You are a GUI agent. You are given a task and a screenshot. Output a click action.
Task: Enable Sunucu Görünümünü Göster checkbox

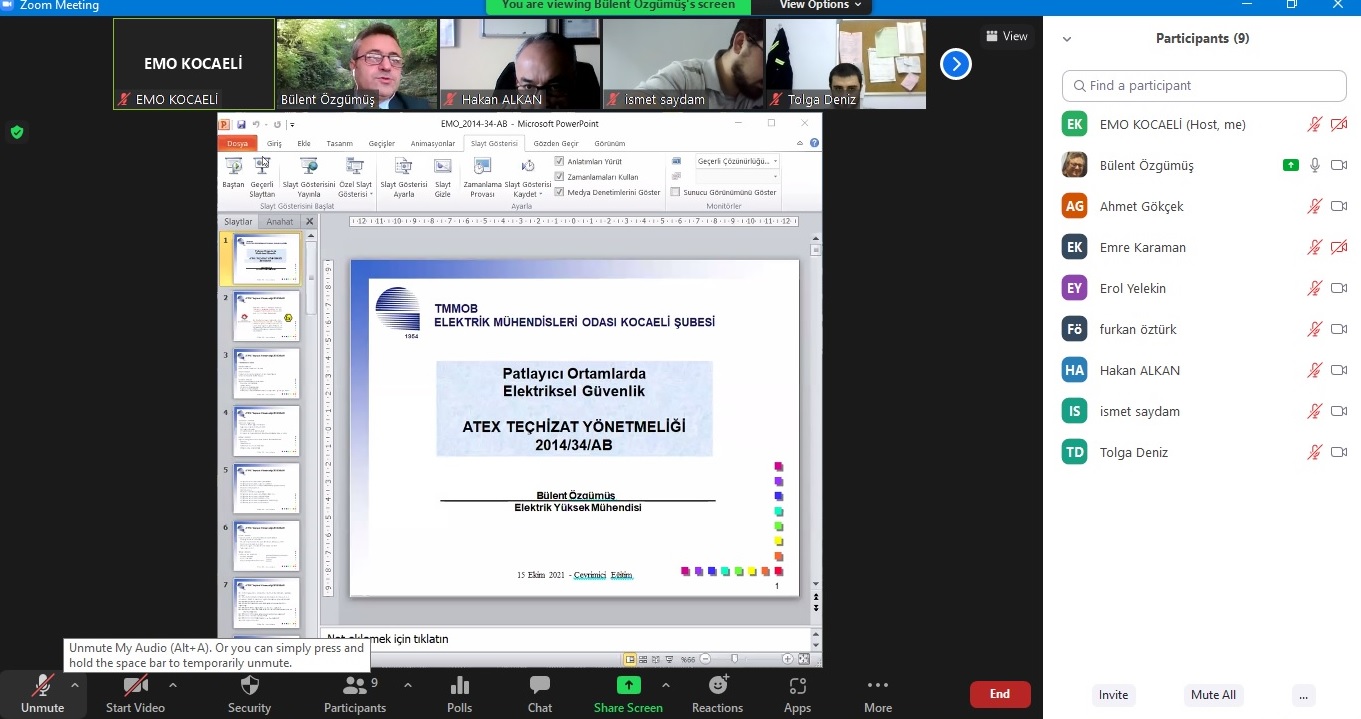point(676,192)
